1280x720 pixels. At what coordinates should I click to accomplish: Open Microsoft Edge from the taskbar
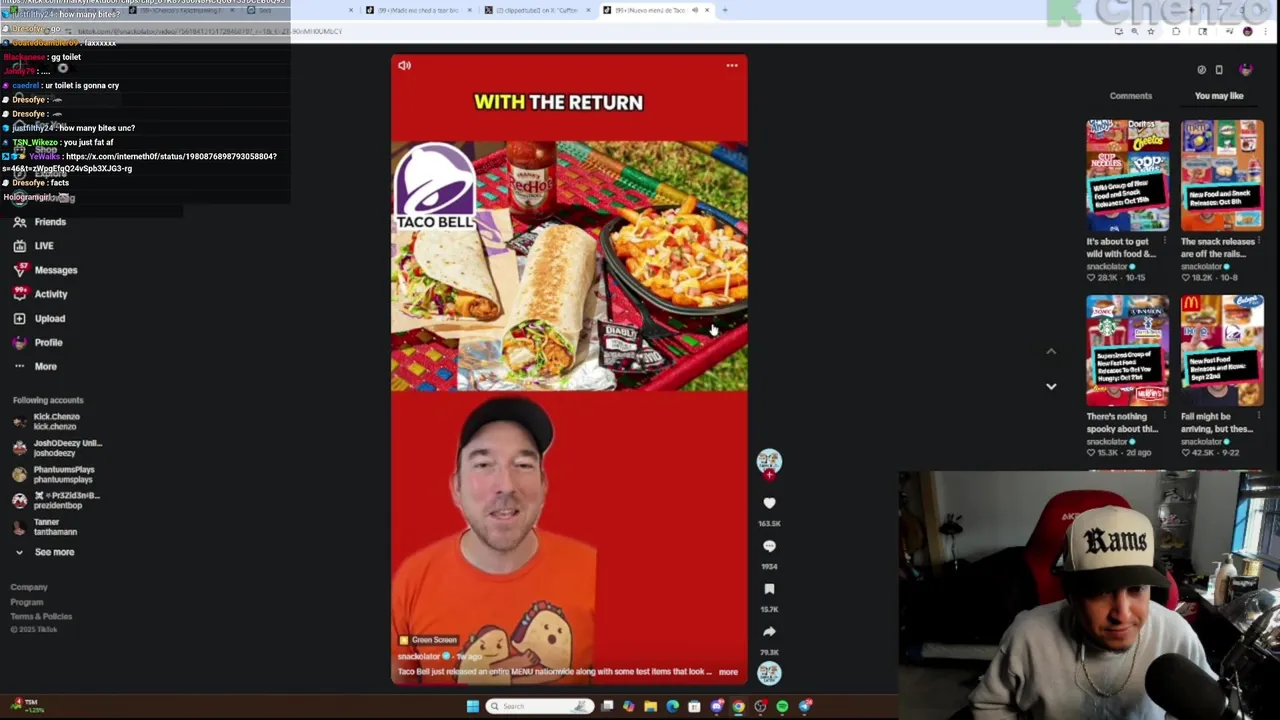click(x=672, y=706)
